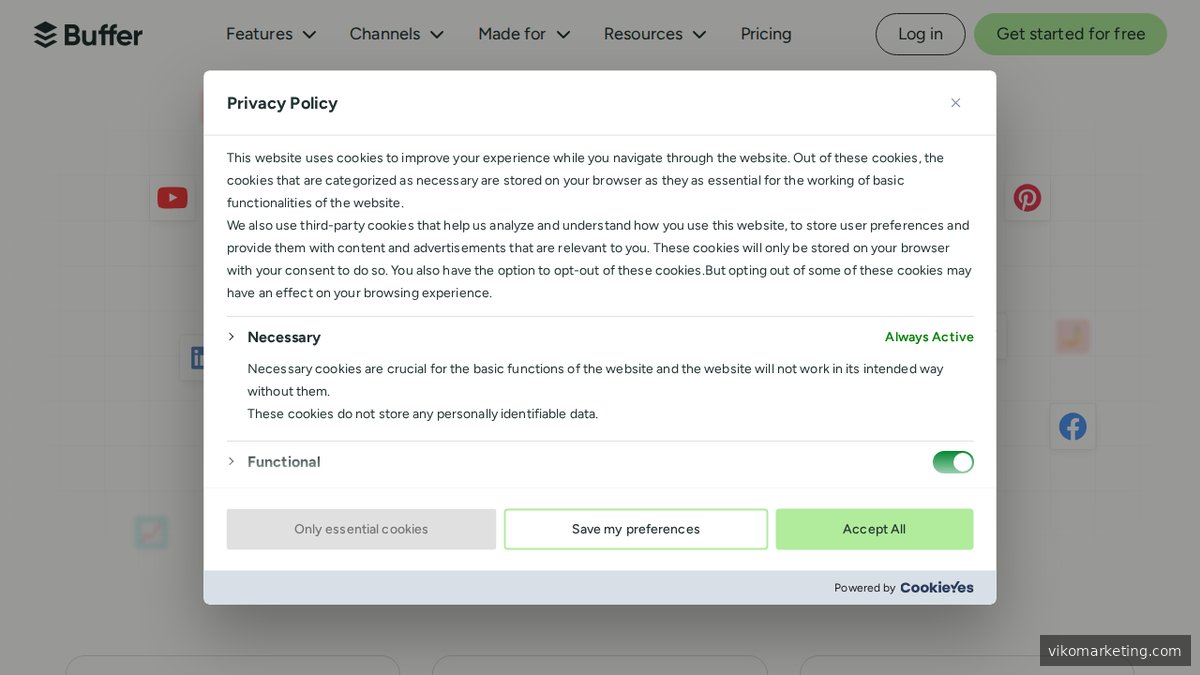
Task: Click Save my preferences button
Action: pyautogui.click(x=635, y=529)
